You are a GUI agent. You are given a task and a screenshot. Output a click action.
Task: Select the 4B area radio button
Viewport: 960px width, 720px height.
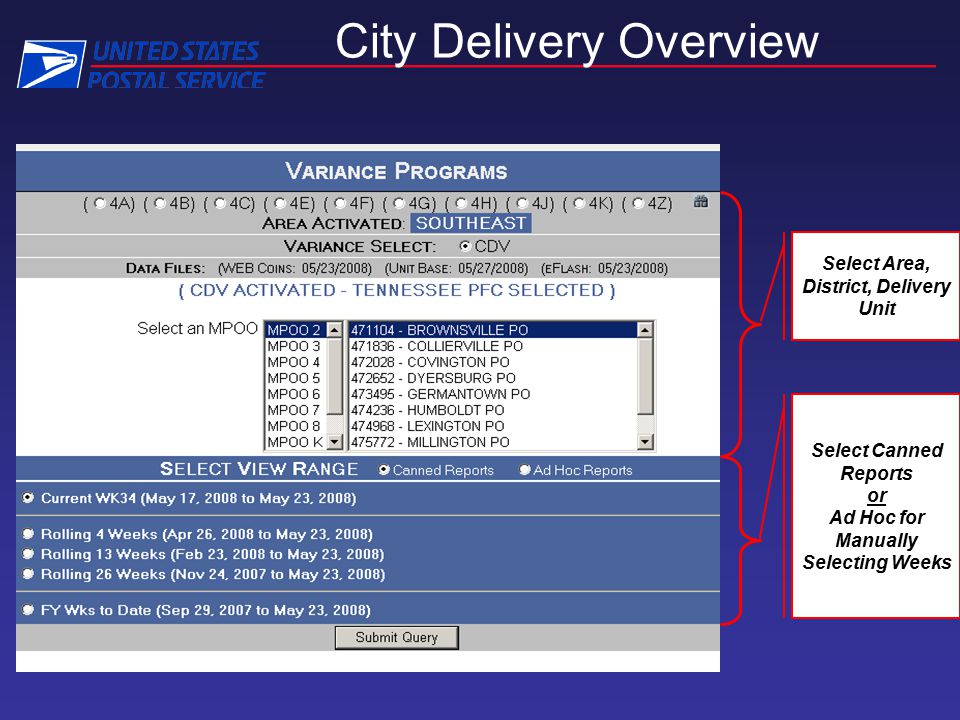point(160,203)
